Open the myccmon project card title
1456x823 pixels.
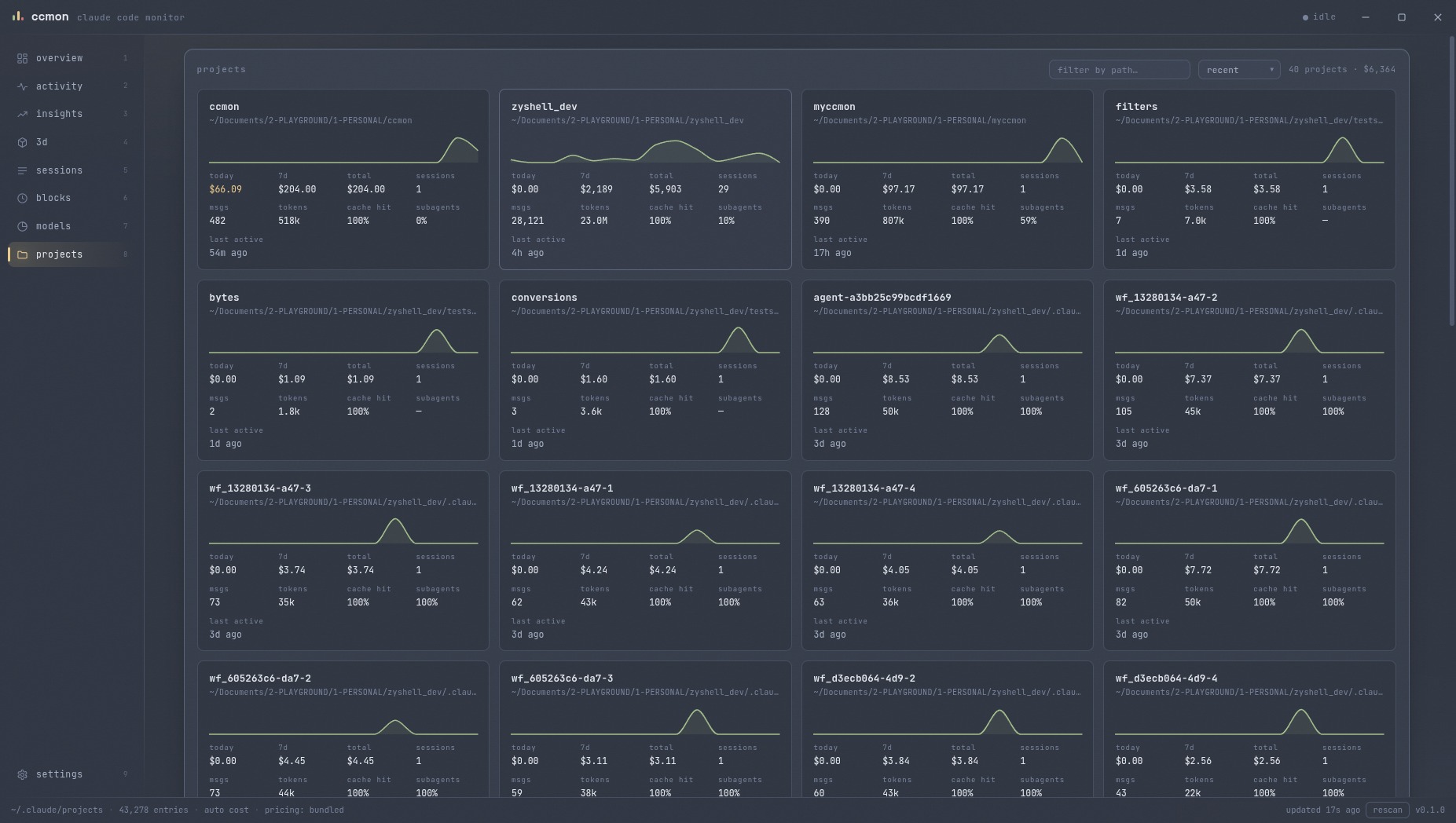pos(834,107)
